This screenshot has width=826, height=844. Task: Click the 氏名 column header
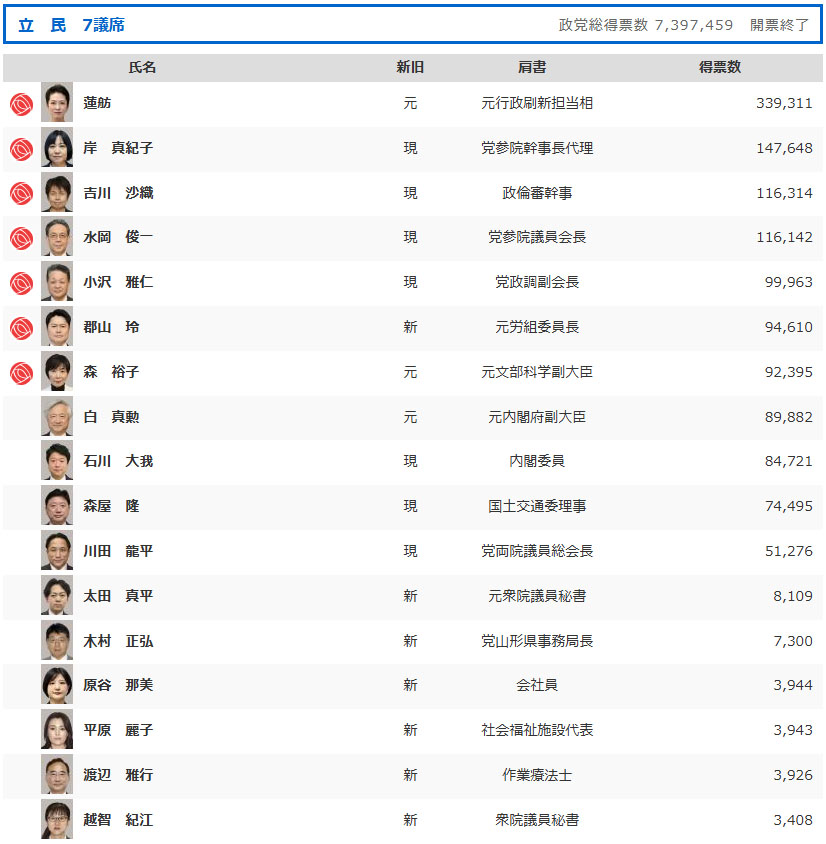[142, 67]
